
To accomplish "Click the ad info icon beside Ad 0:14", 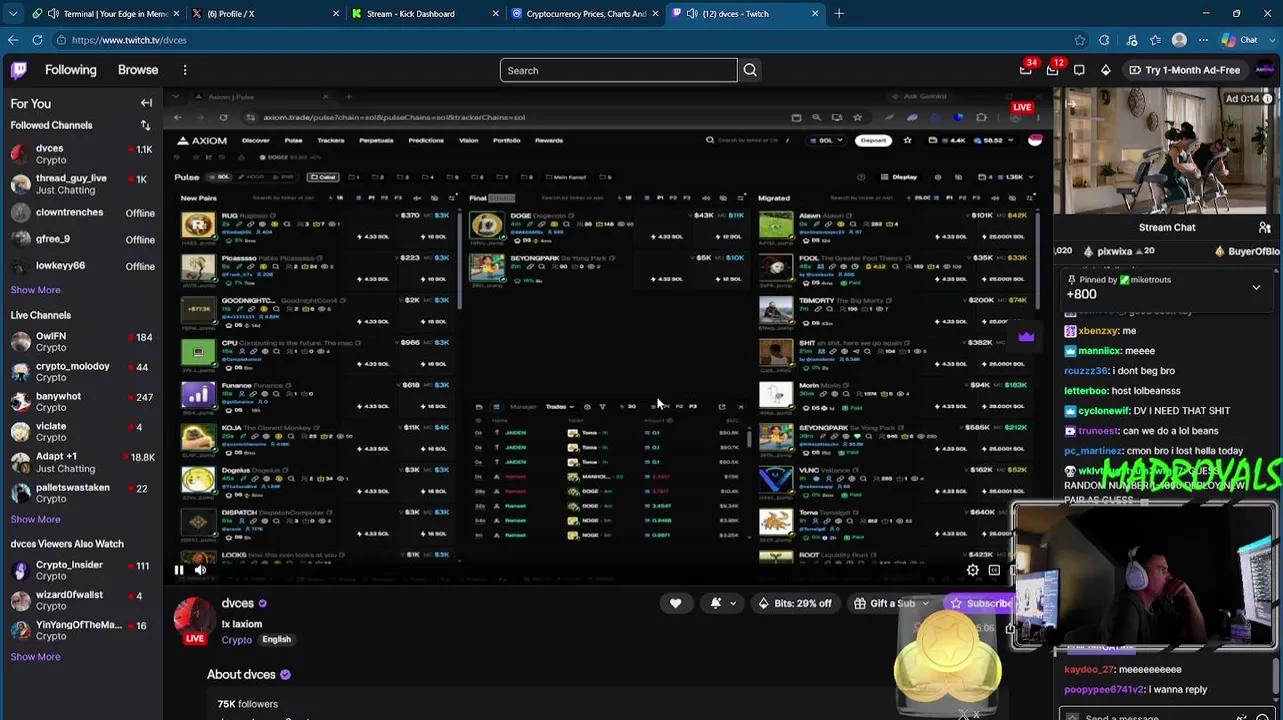I will (x=1269, y=98).
